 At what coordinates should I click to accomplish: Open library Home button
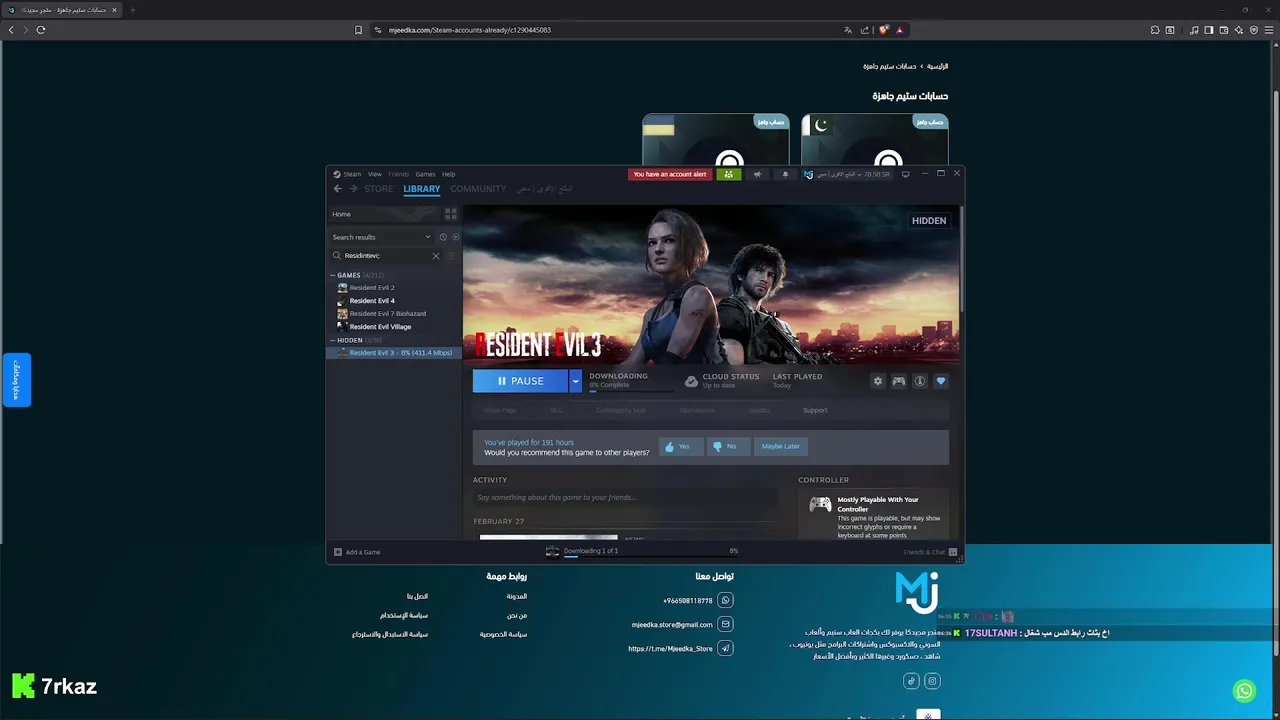[384, 214]
